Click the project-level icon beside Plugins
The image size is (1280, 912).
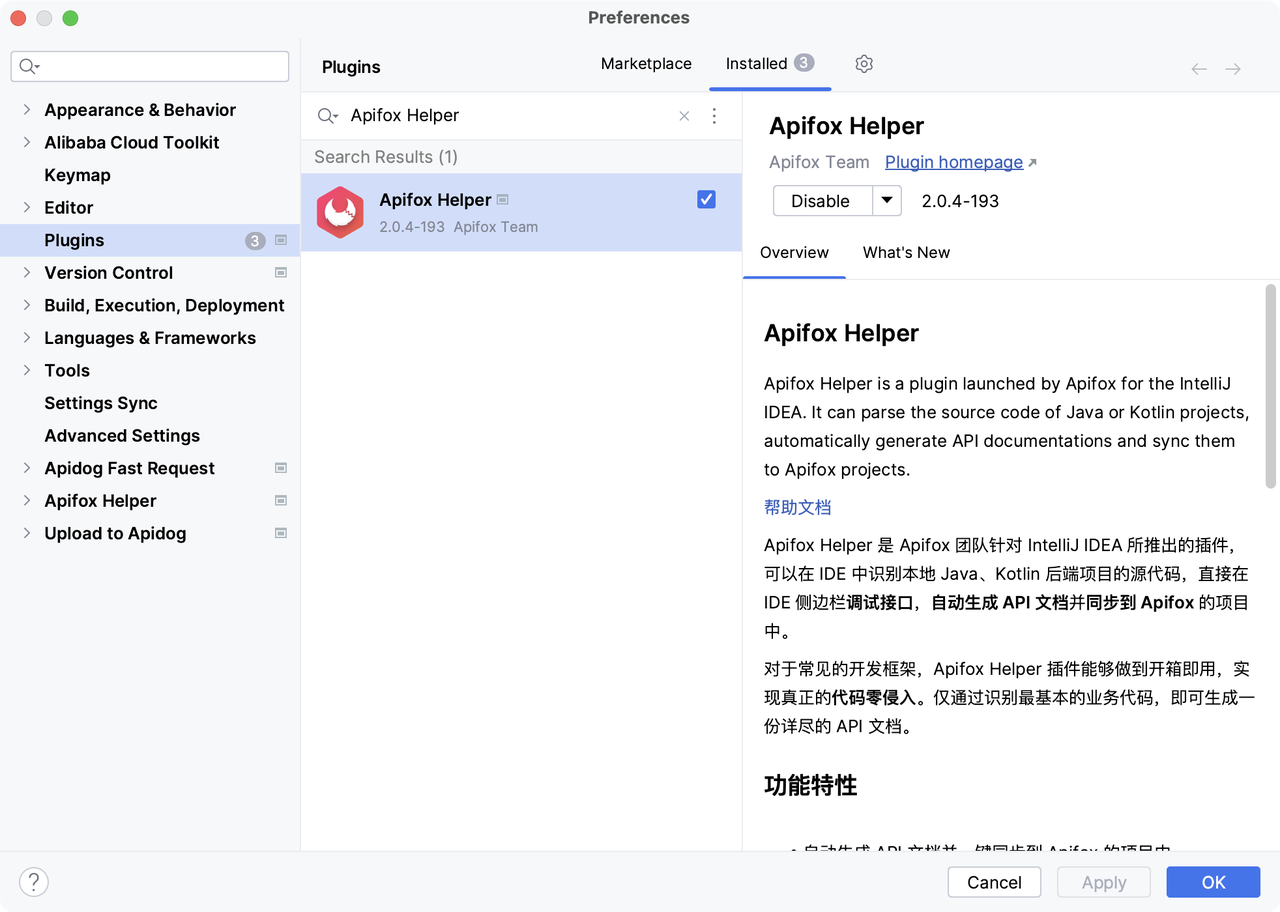pyautogui.click(x=281, y=240)
